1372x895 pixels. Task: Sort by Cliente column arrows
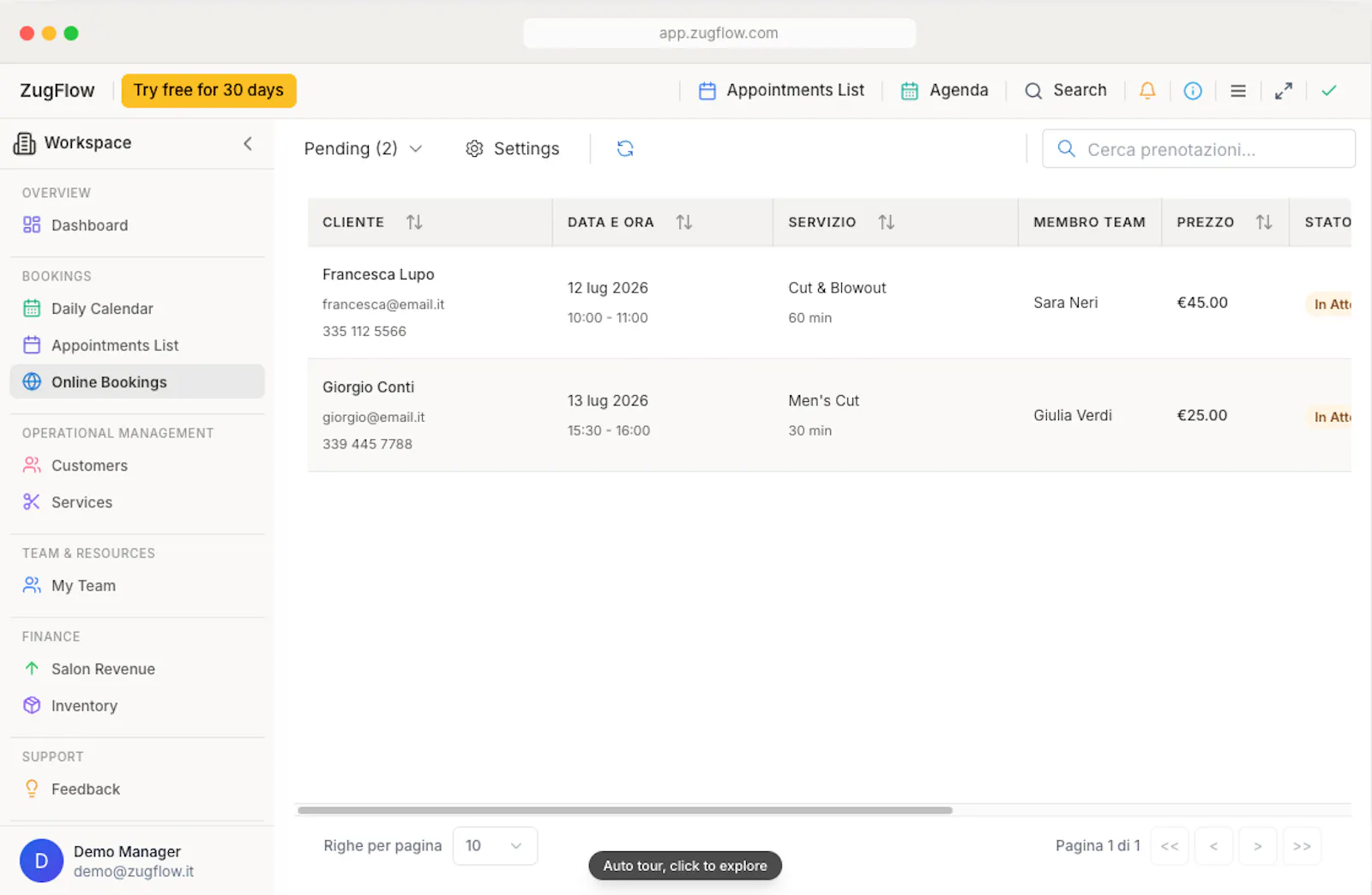pos(414,222)
